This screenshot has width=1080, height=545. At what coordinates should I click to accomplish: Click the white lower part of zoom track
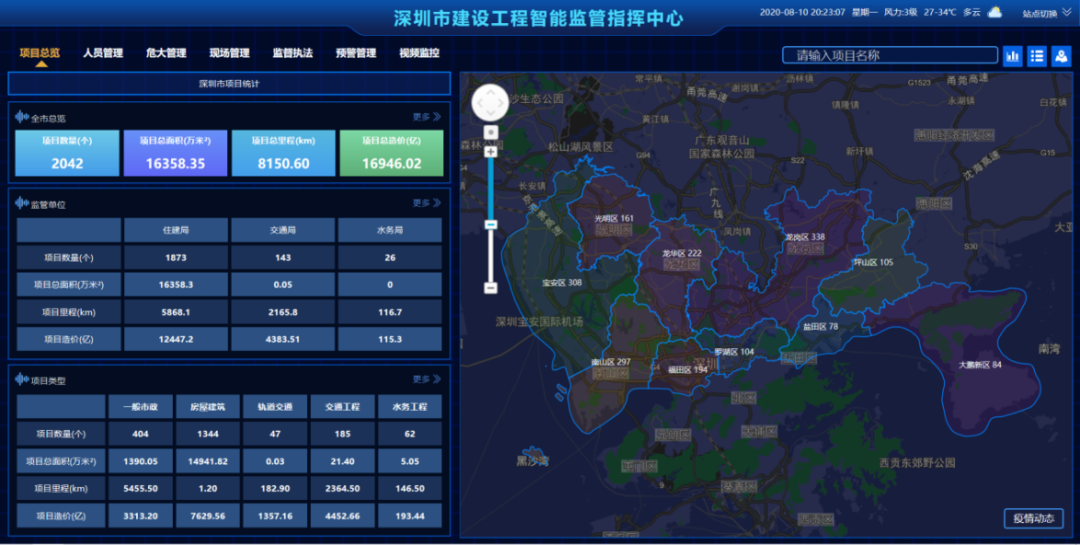[x=490, y=256]
